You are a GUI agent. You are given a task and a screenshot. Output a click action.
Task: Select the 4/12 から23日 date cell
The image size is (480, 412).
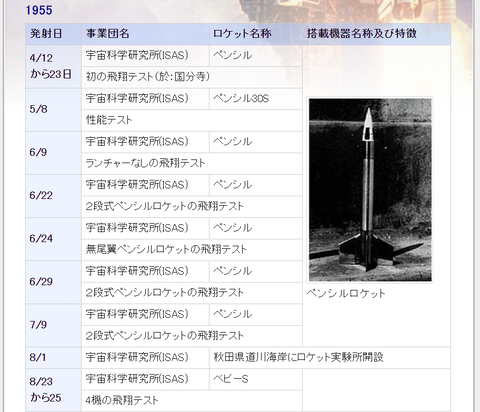click(x=53, y=67)
